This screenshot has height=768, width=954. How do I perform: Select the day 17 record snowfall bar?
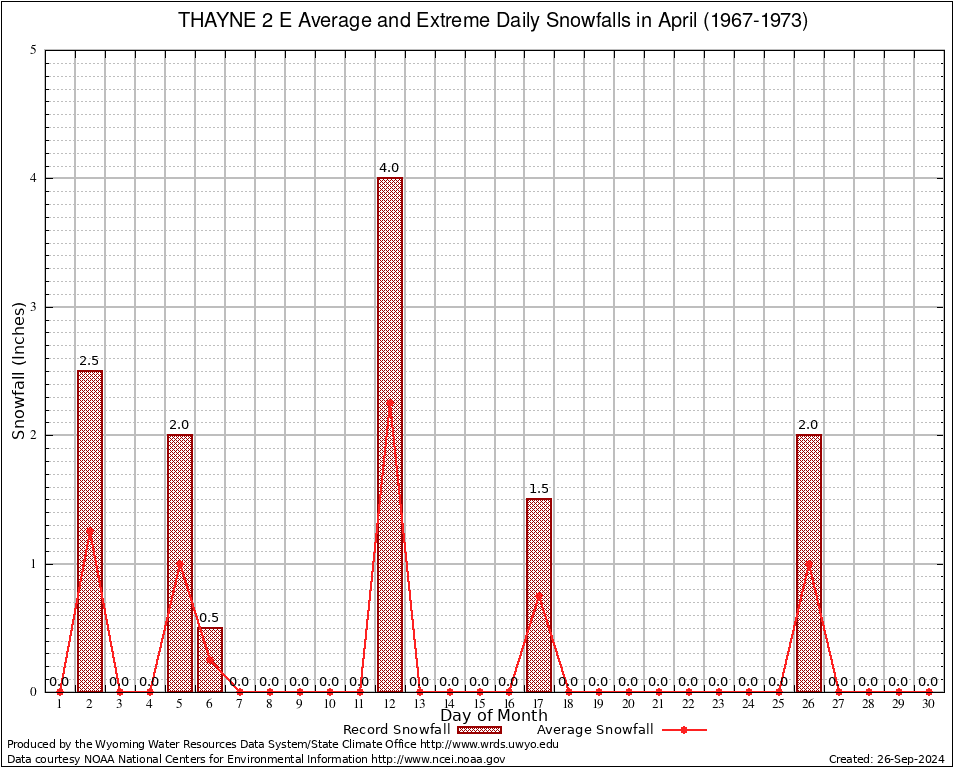(x=539, y=594)
